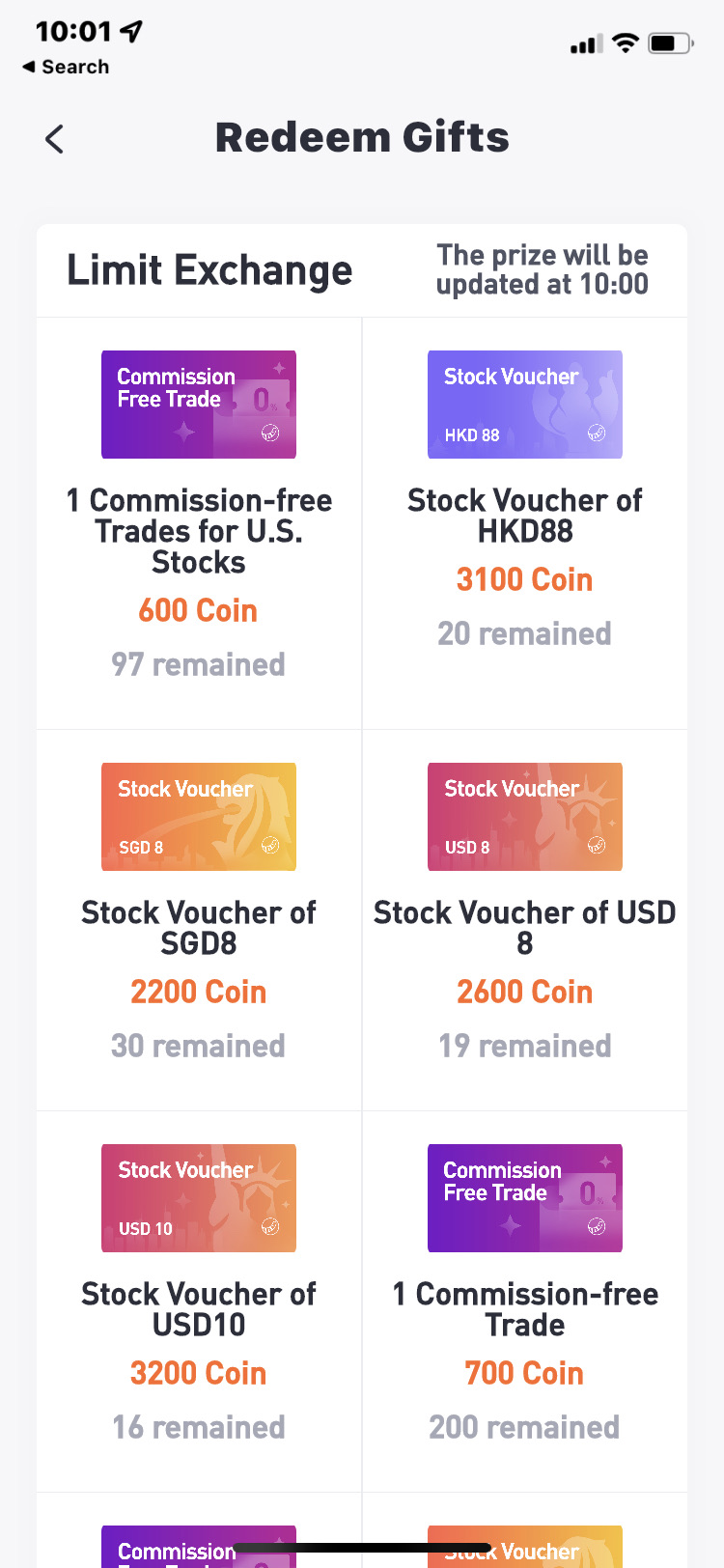Choose the USD 10 Stock Voucher image
This screenshot has height=1568, width=724.
coord(199,1198)
